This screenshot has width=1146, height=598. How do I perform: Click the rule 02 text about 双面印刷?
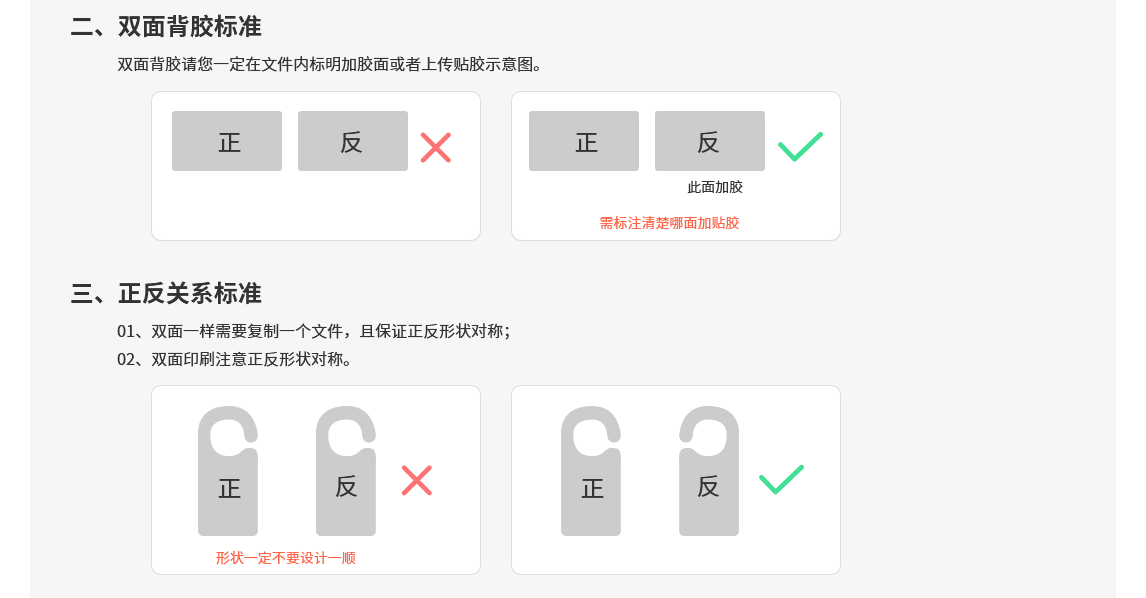click(x=235, y=359)
